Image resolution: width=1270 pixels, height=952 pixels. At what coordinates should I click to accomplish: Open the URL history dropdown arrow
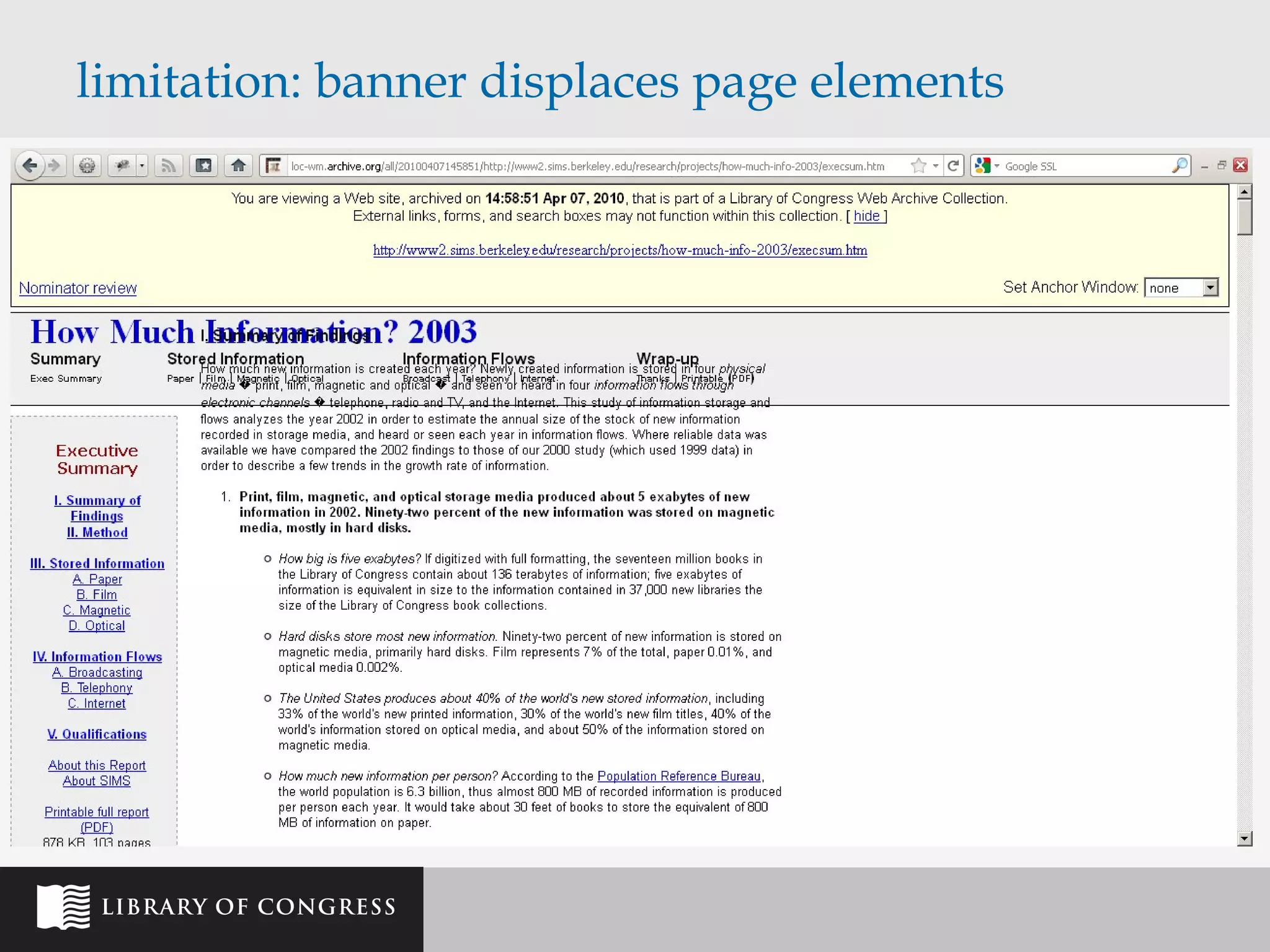(x=935, y=165)
